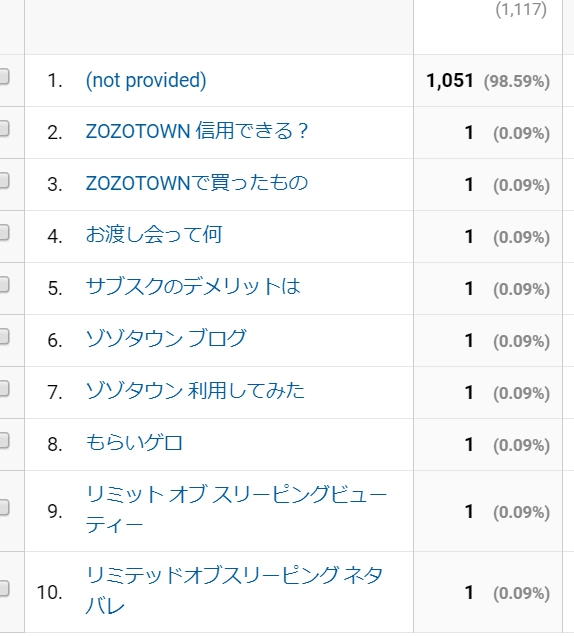Image resolution: width=574 pixels, height=636 pixels.
Task: Check the box for (not provided) row
Action: click(3, 77)
